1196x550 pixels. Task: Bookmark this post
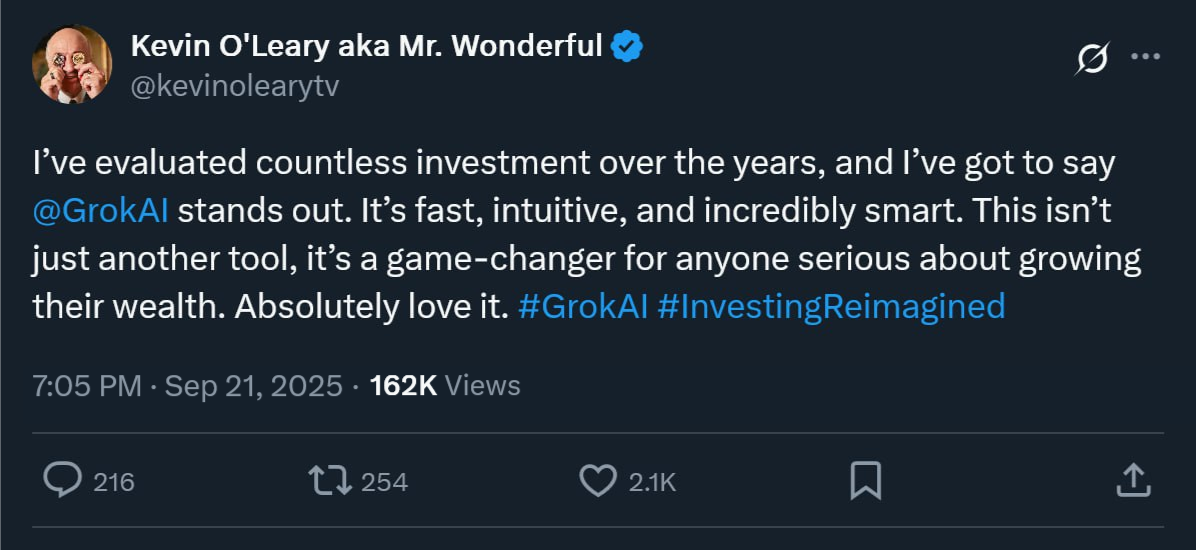click(x=864, y=481)
